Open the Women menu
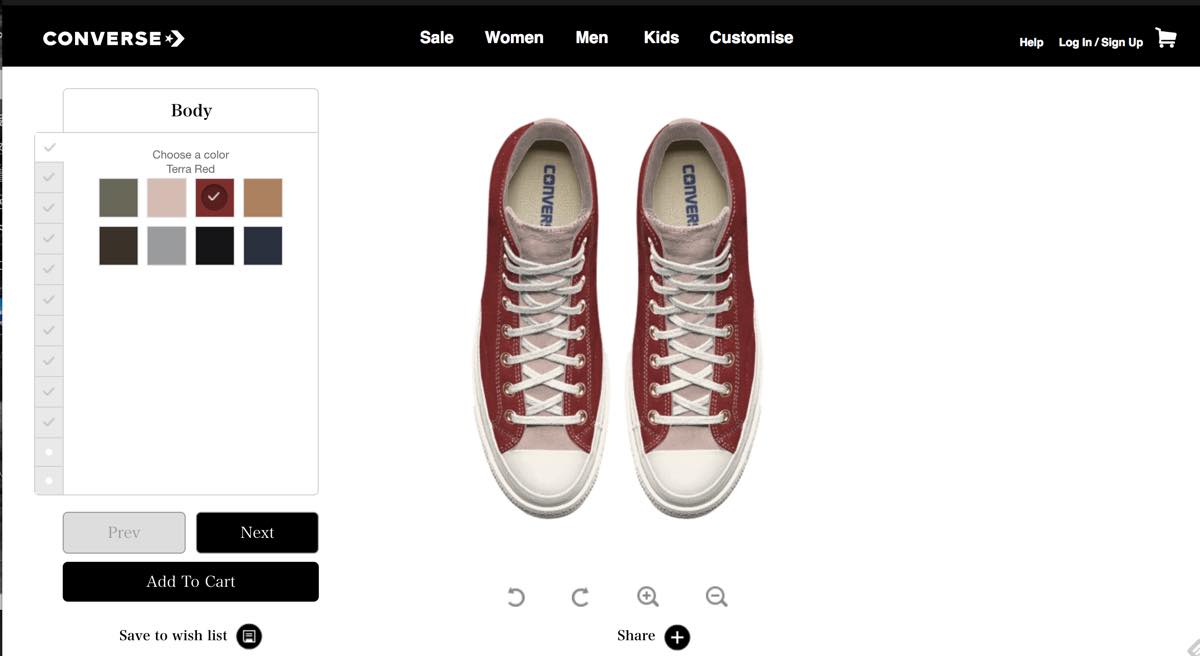 (x=514, y=38)
